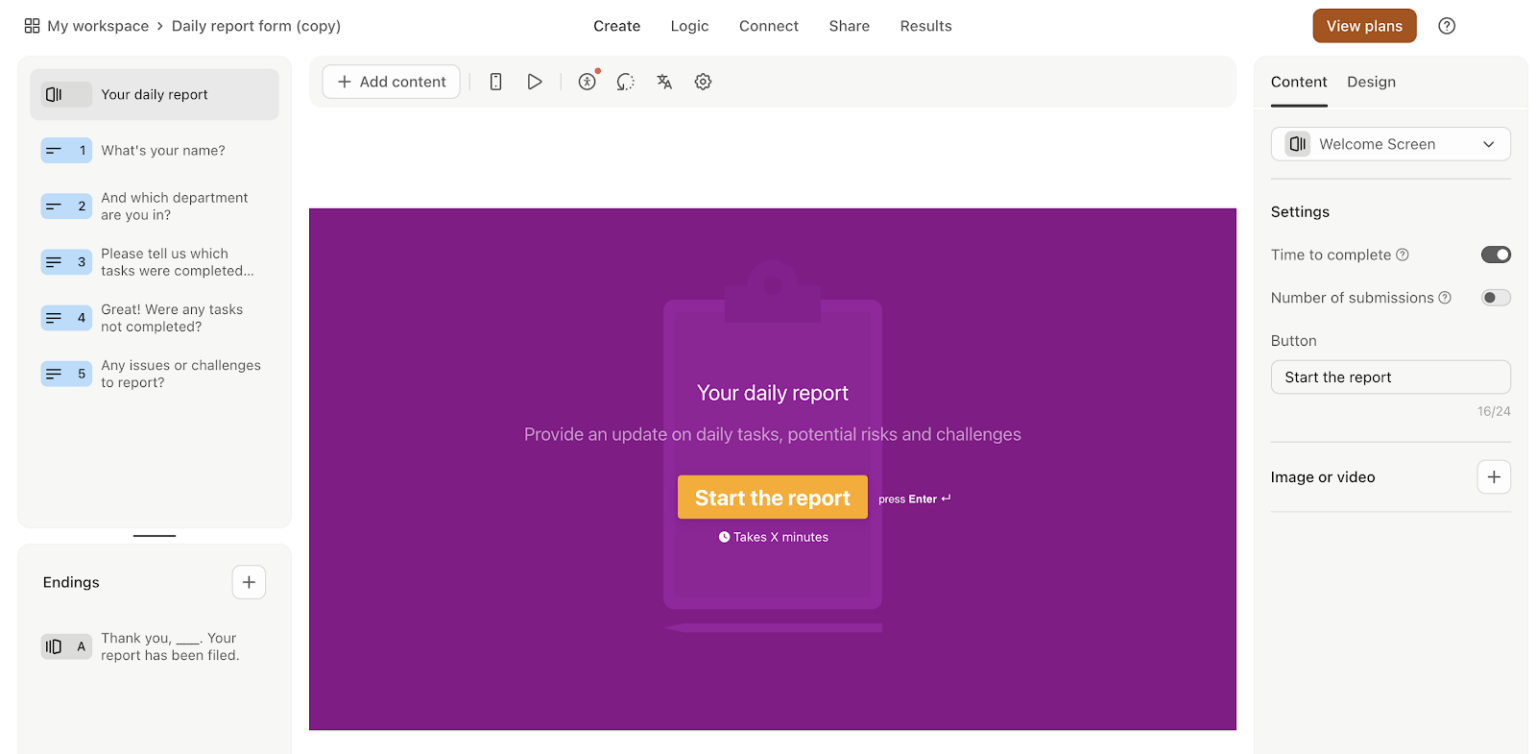Open the accessibility checker icon
Viewport: 1536px width, 754px height.
[x=585, y=81]
